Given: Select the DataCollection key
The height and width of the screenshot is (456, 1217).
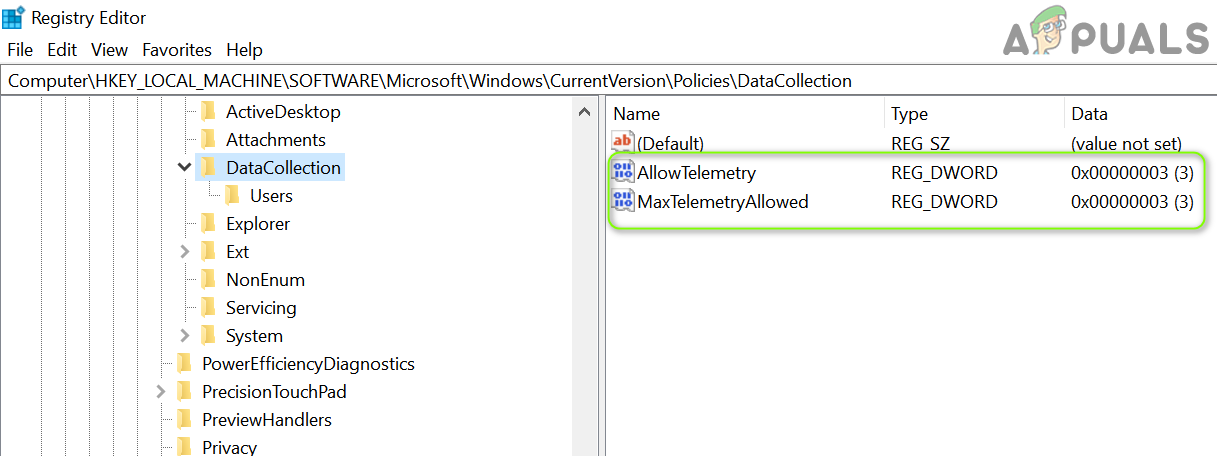Looking at the screenshot, I should (x=284, y=168).
